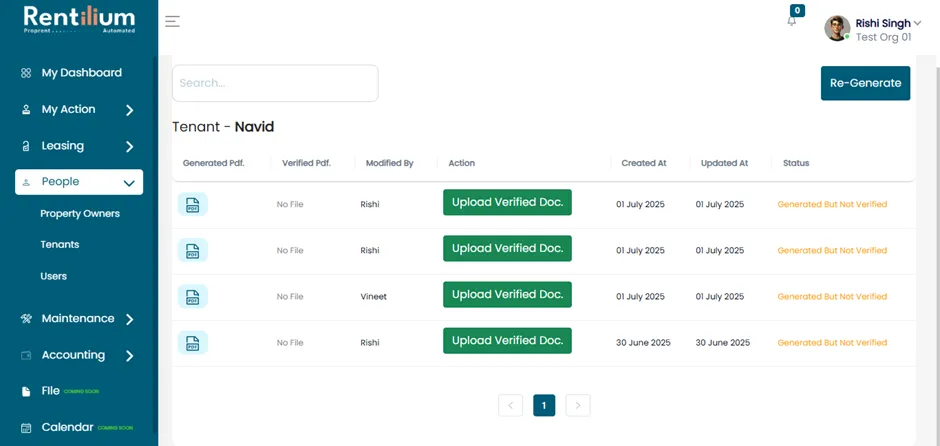This screenshot has width=940, height=446.
Task: Collapse the People menu chevron
Action: pos(129,183)
